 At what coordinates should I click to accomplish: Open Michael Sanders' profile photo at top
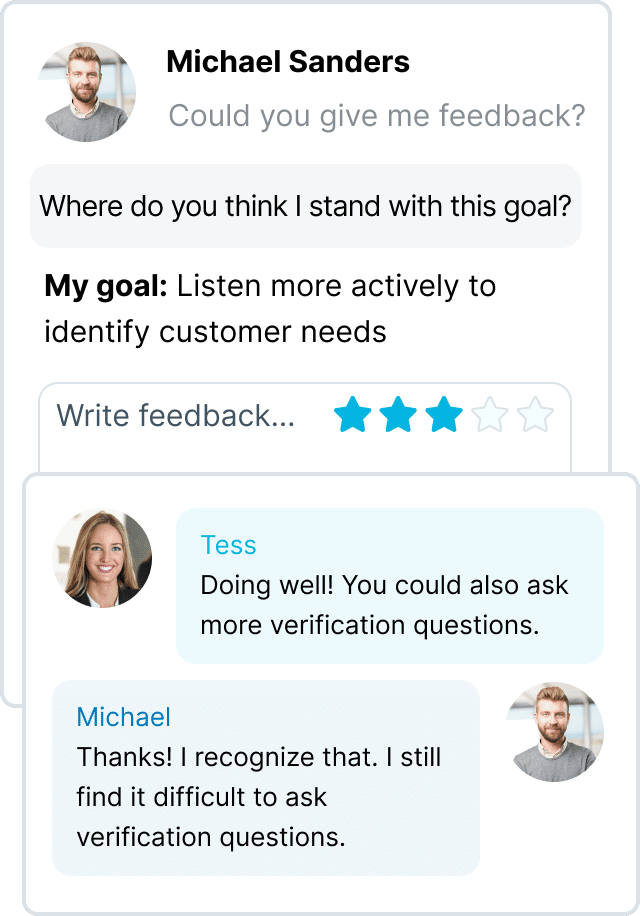87,92
